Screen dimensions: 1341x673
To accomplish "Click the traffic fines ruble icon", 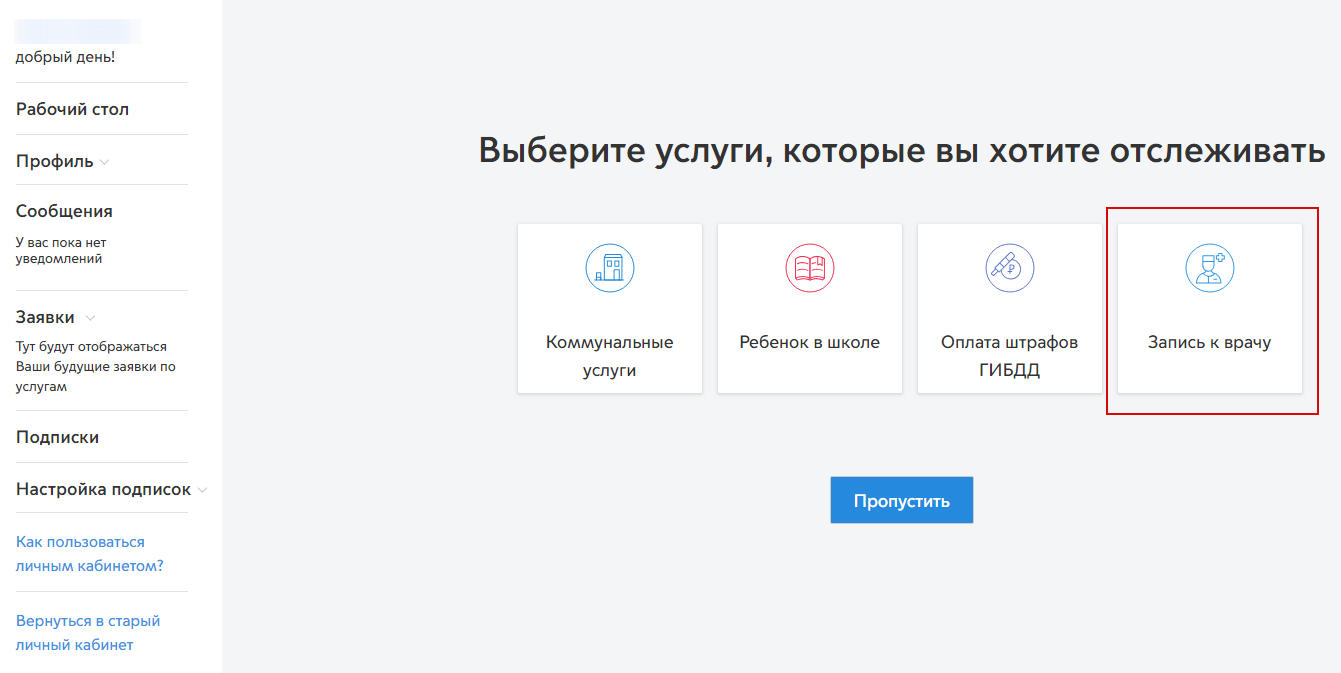I will (1009, 268).
